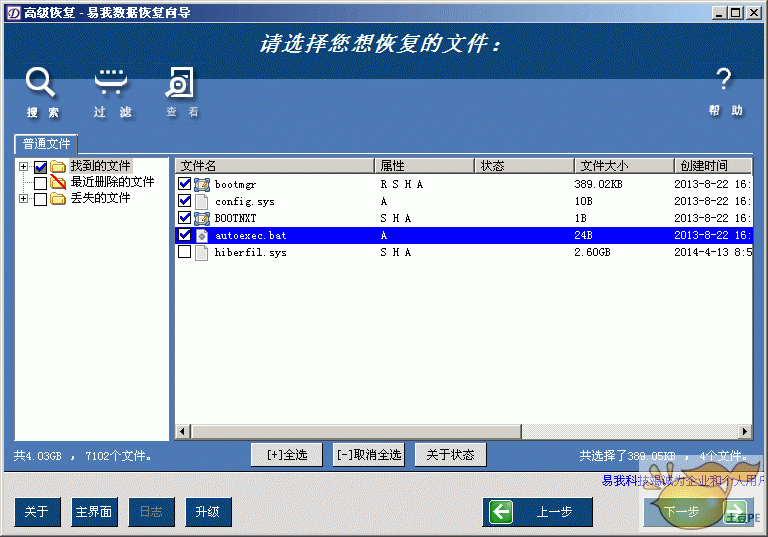
Task: Click the 主界面 button
Action: point(94,512)
